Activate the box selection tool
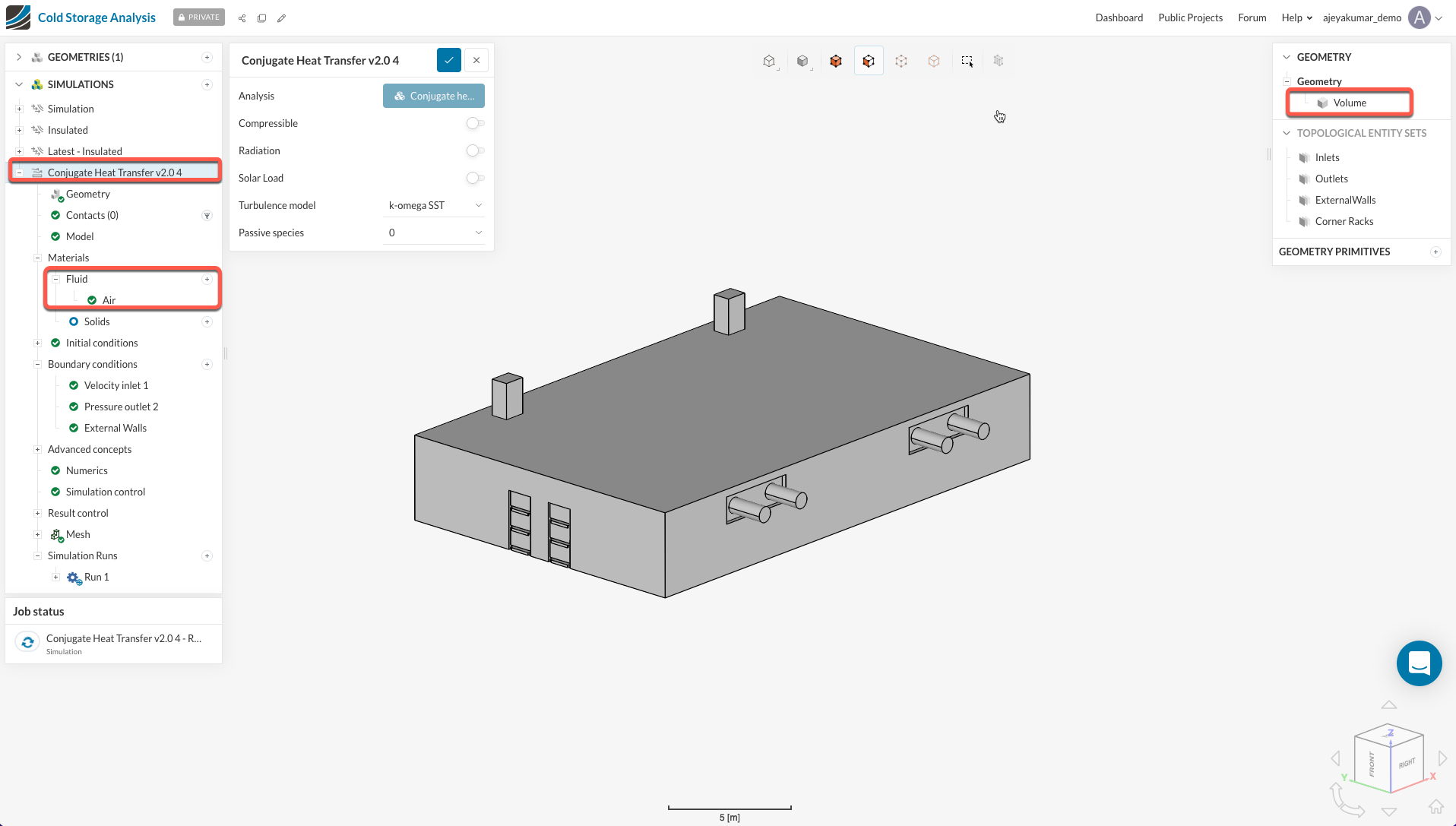The height and width of the screenshot is (826, 1456). pos(967,61)
